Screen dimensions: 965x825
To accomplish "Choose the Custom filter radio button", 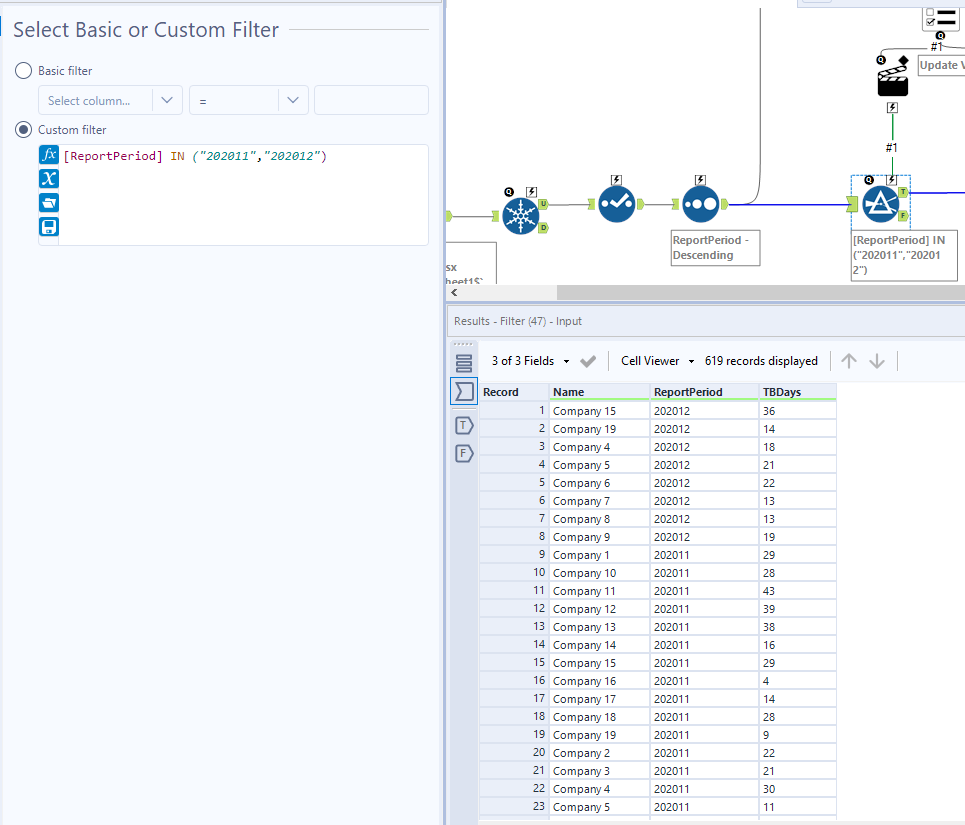I will point(23,130).
